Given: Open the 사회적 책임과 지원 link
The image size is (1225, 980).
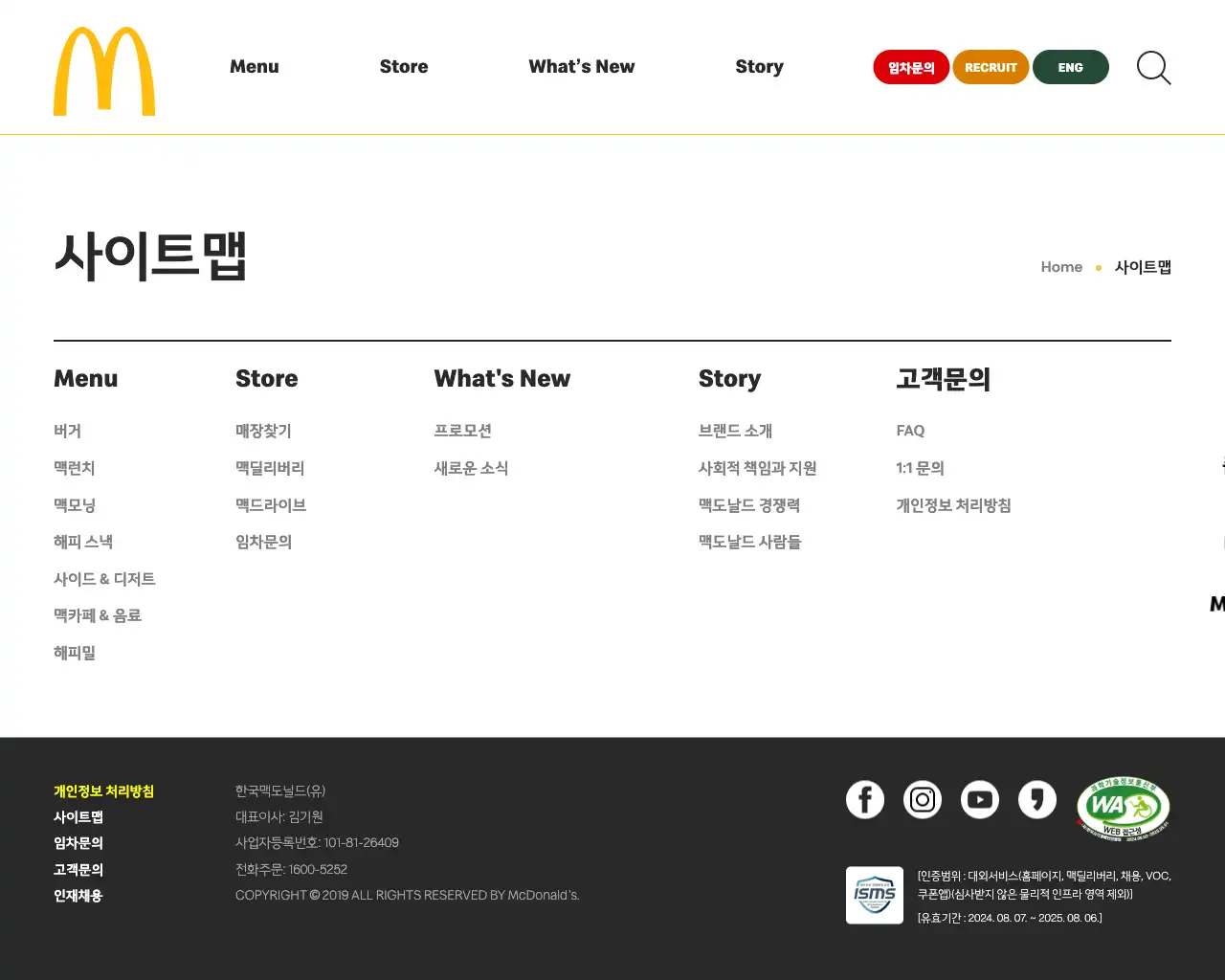Looking at the screenshot, I should (x=758, y=468).
